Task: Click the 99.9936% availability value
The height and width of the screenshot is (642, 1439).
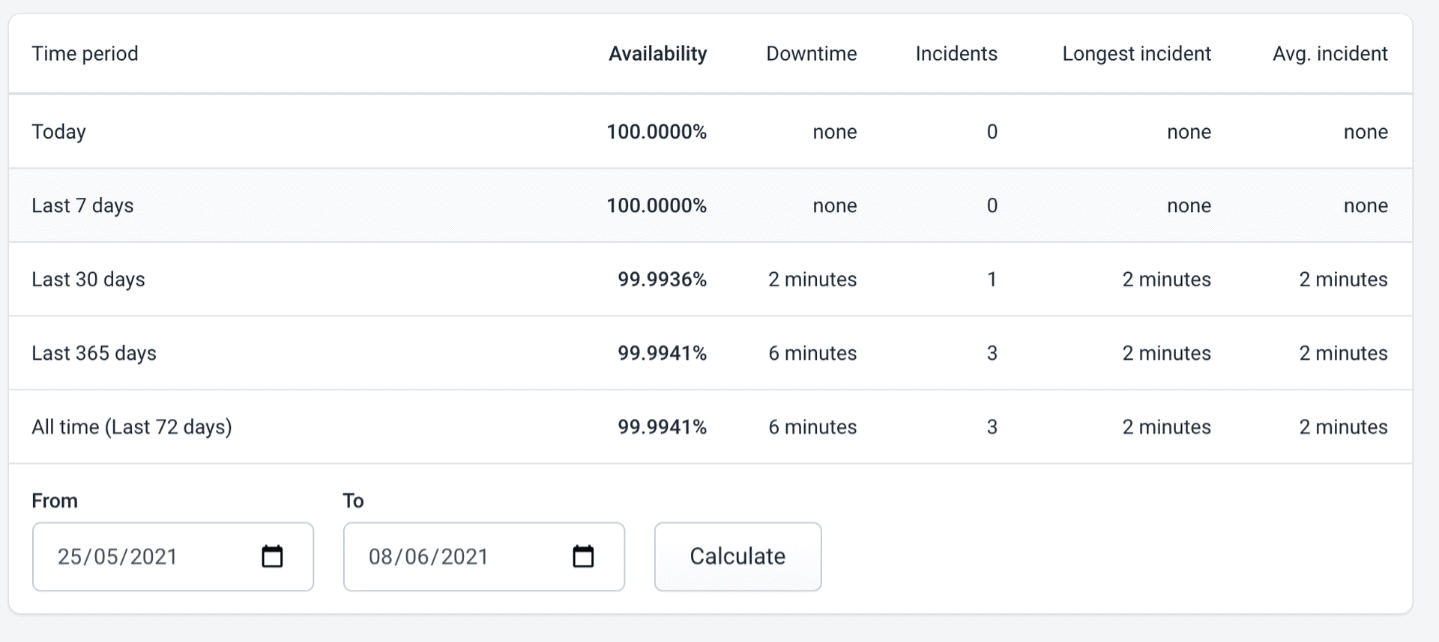Action: tap(662, 280)
